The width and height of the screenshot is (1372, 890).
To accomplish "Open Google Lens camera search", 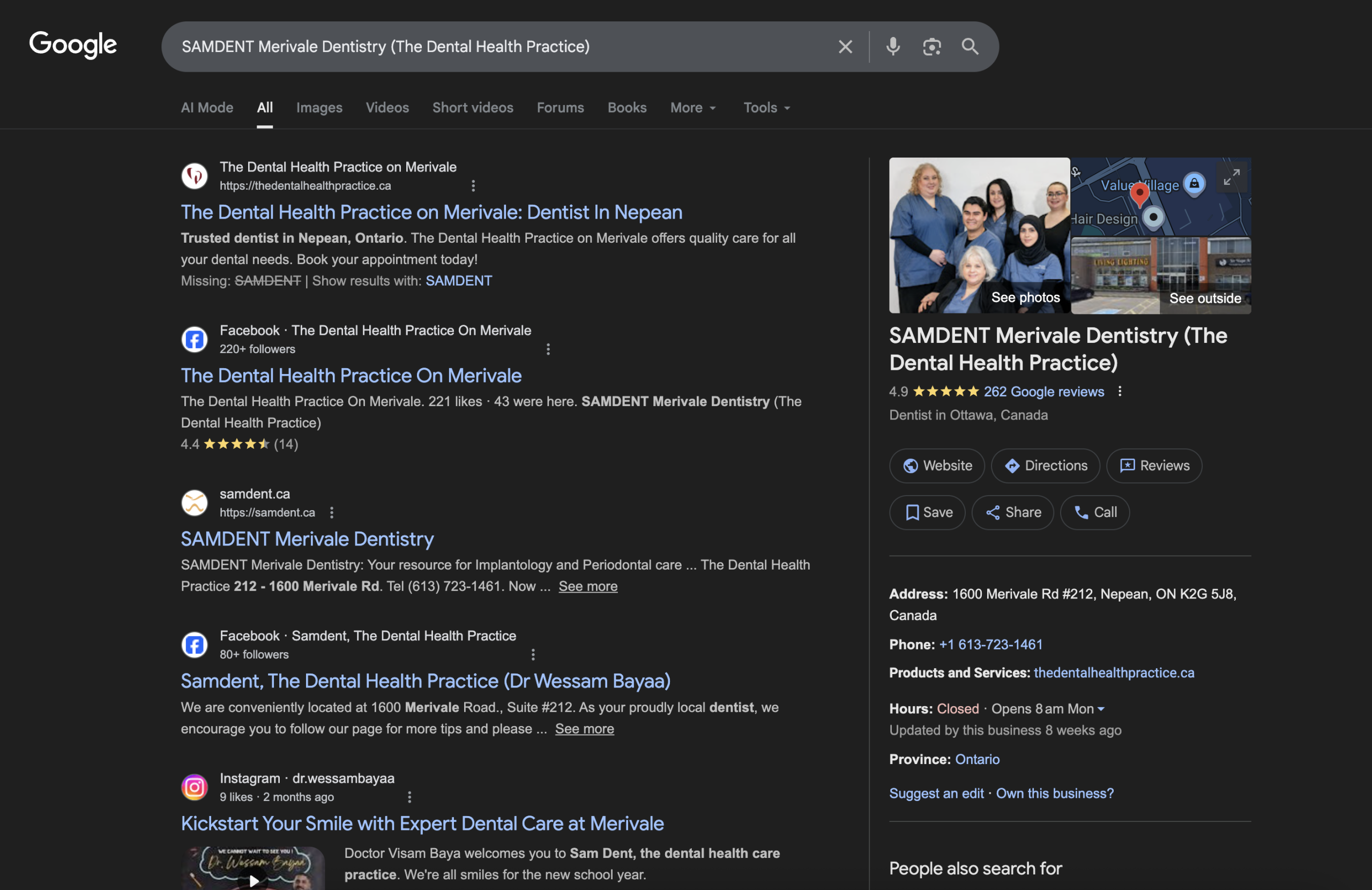I will pos(931,46).
